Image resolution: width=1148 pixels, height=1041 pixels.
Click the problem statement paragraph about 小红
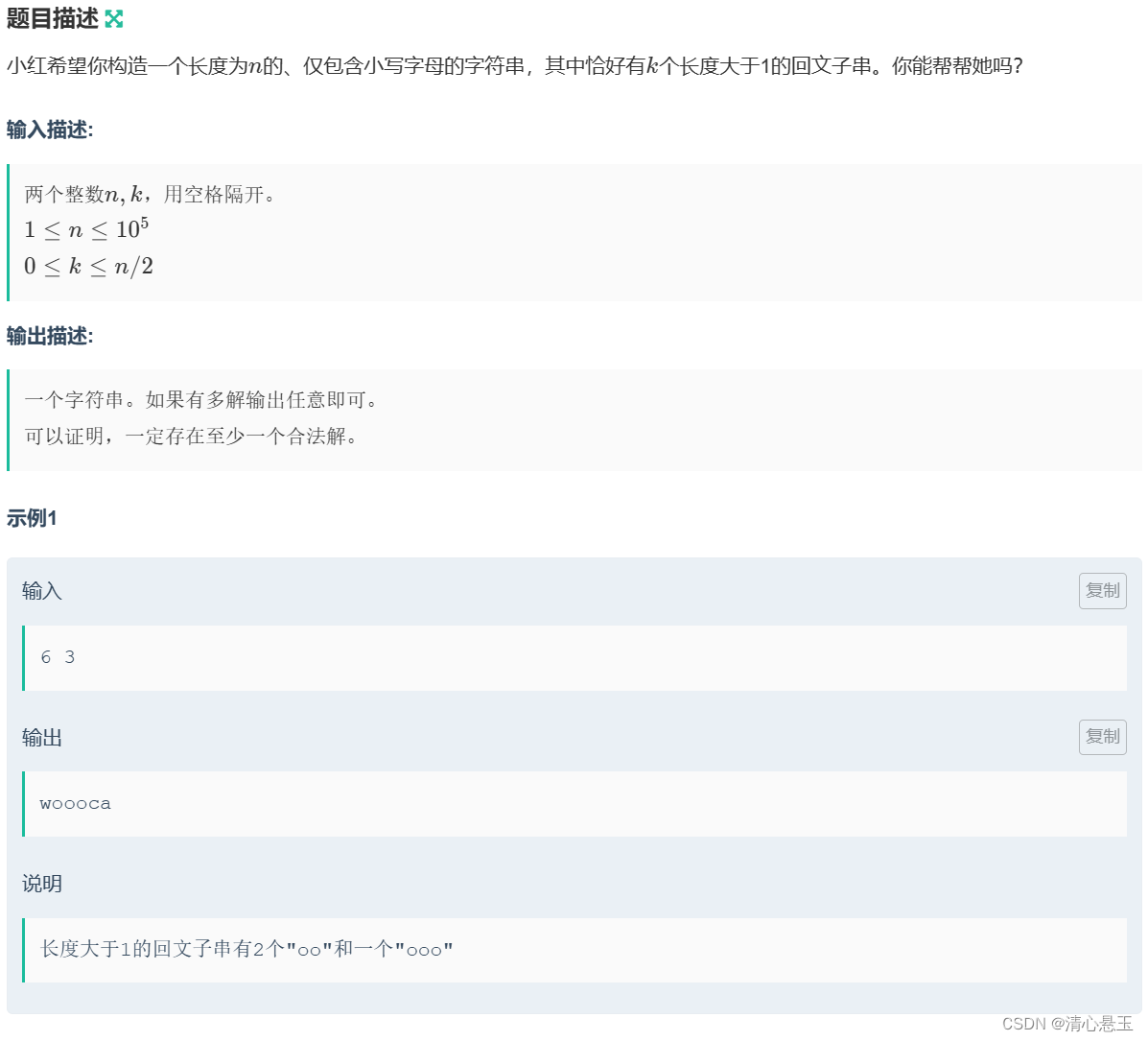[x=384, y=67]
